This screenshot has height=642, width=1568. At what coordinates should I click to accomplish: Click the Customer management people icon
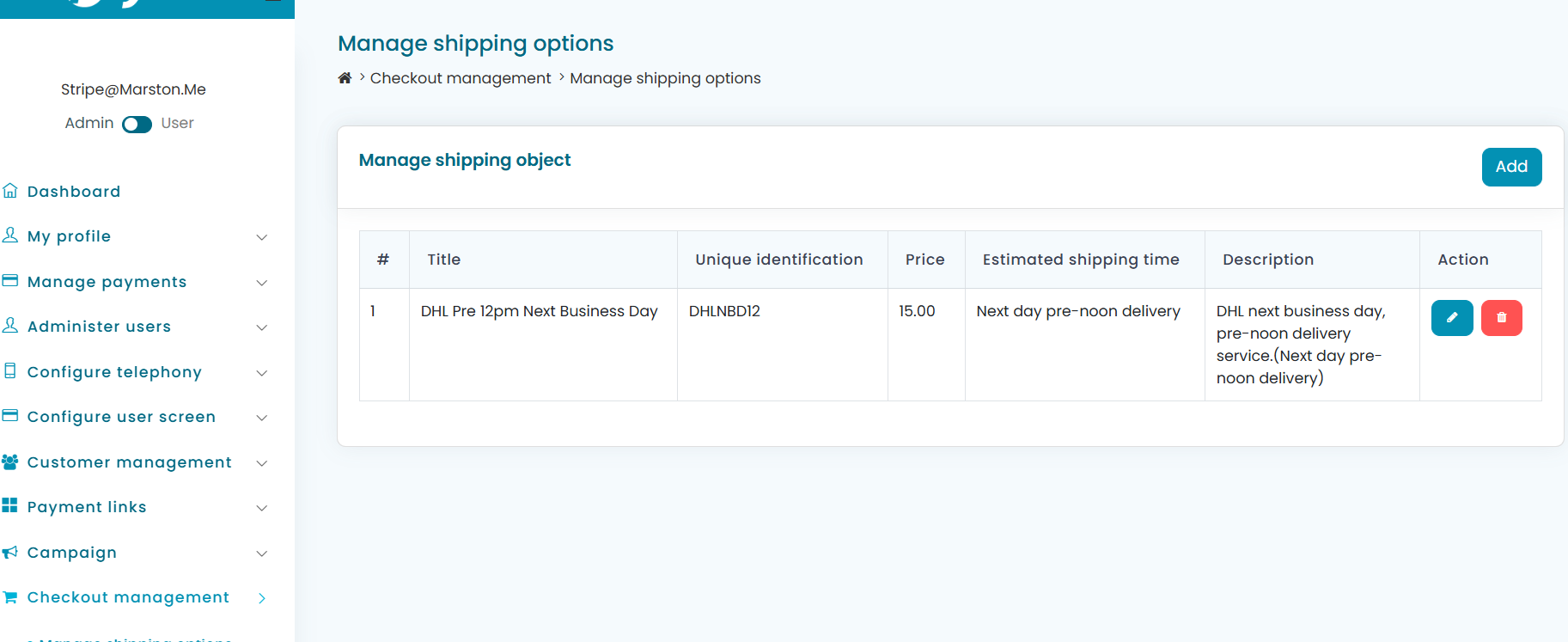10,462
